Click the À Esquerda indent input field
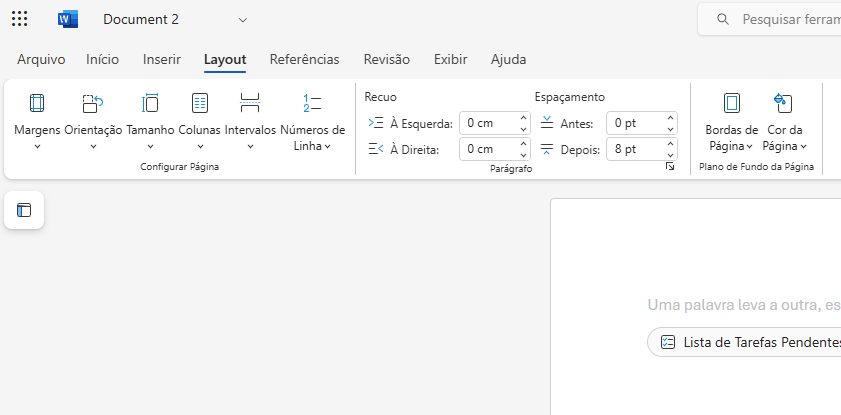 [x=487, y=123]
